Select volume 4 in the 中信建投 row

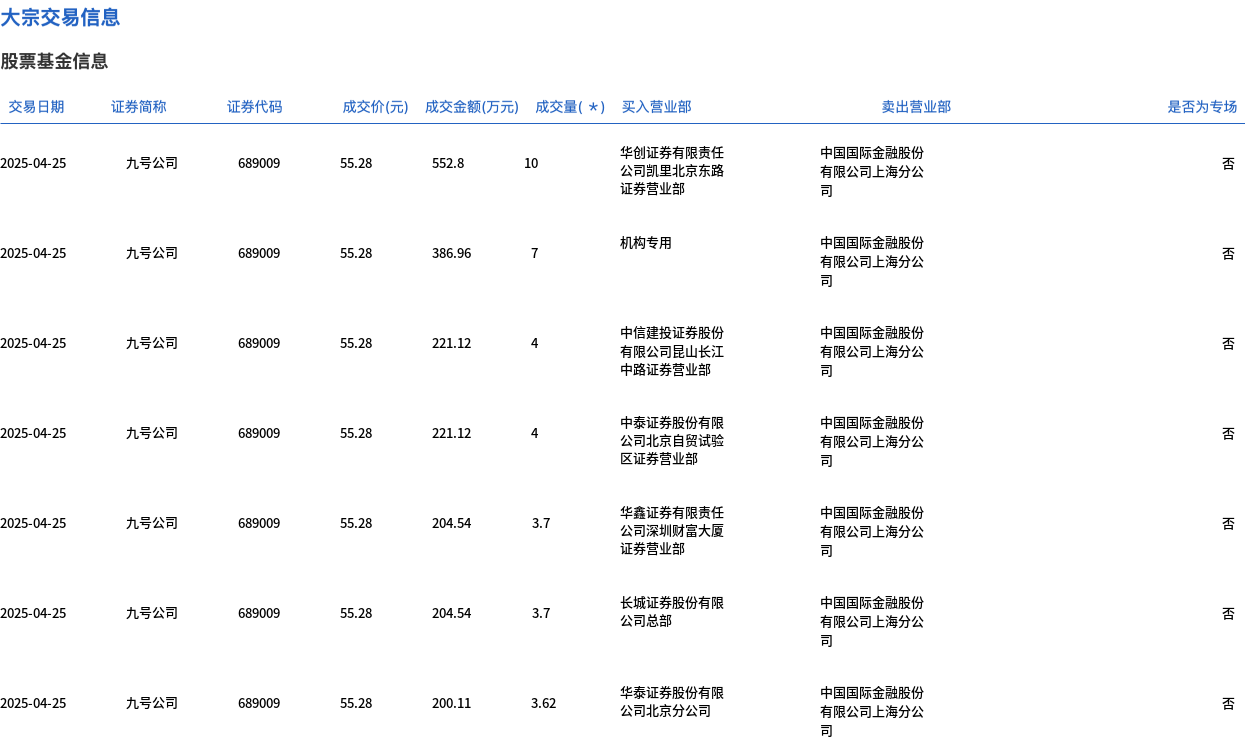(x=535, y=343)
